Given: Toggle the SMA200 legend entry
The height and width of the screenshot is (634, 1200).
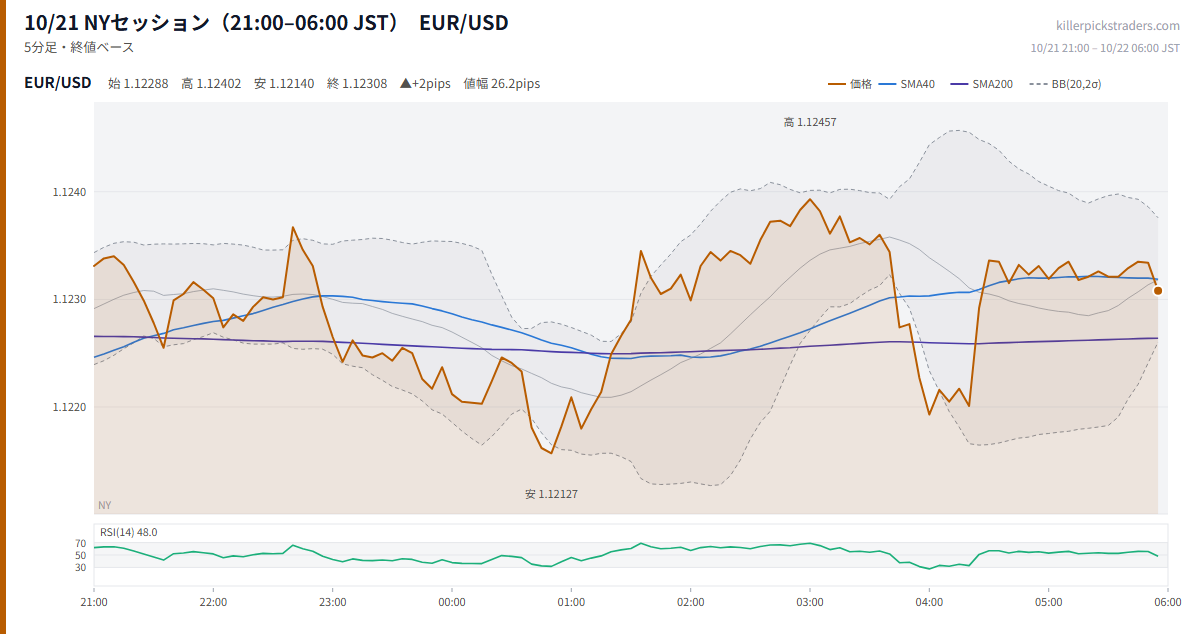Looking at the screenshot, I should [x=981, y=84].
